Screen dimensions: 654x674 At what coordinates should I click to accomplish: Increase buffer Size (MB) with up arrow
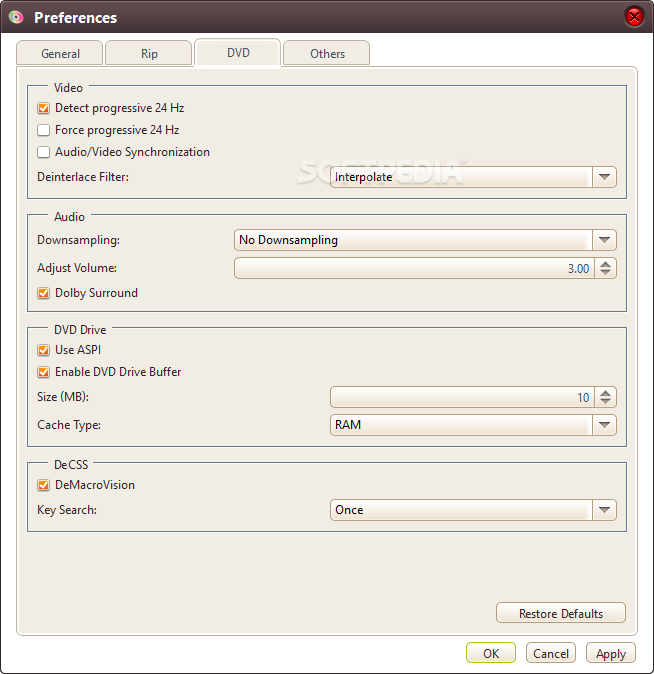coord(605,393)
